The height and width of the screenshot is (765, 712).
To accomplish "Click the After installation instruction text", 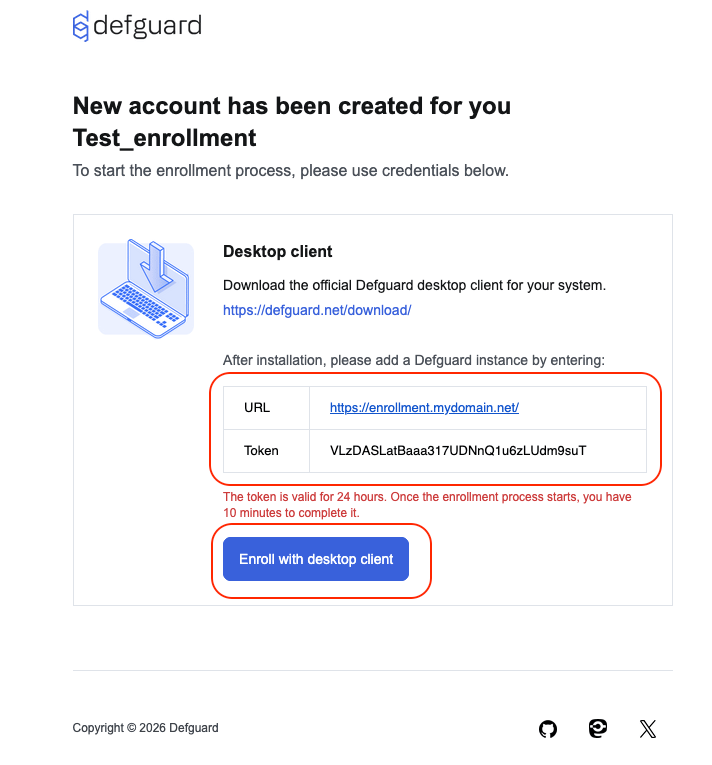I will (414, 361).
